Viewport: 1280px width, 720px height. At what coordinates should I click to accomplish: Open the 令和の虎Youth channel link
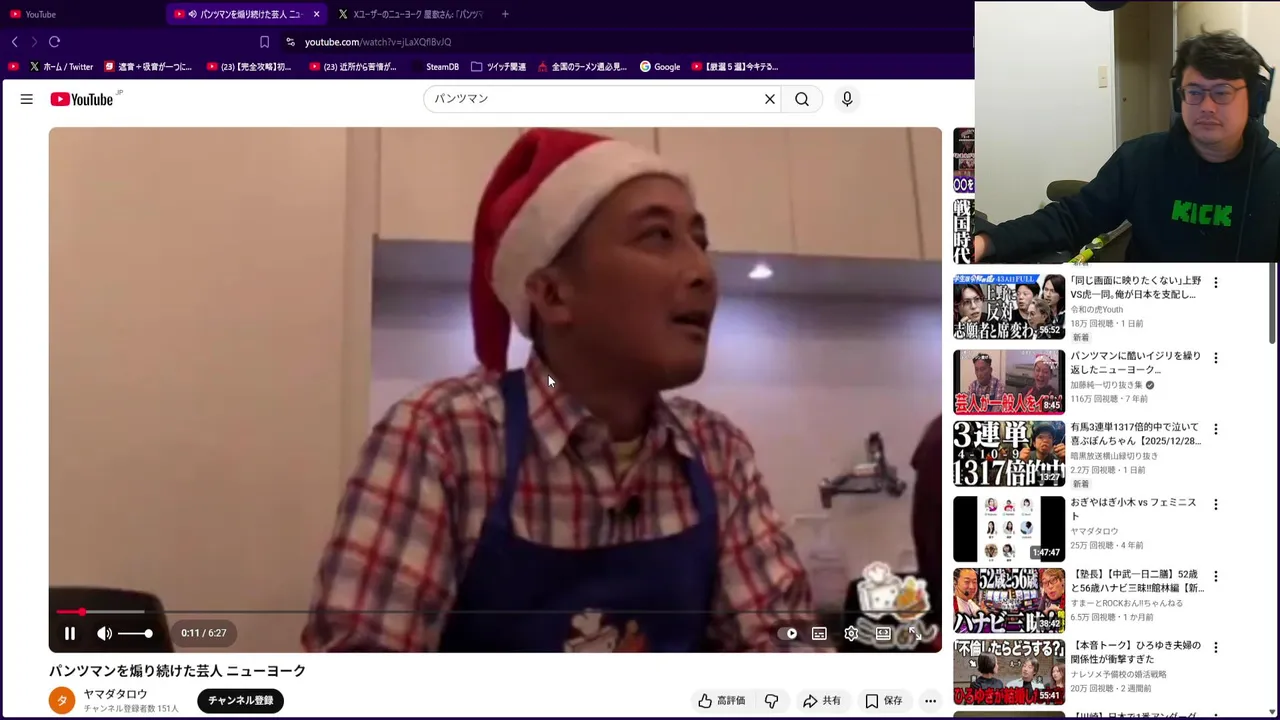click(x=1099, y=310)
